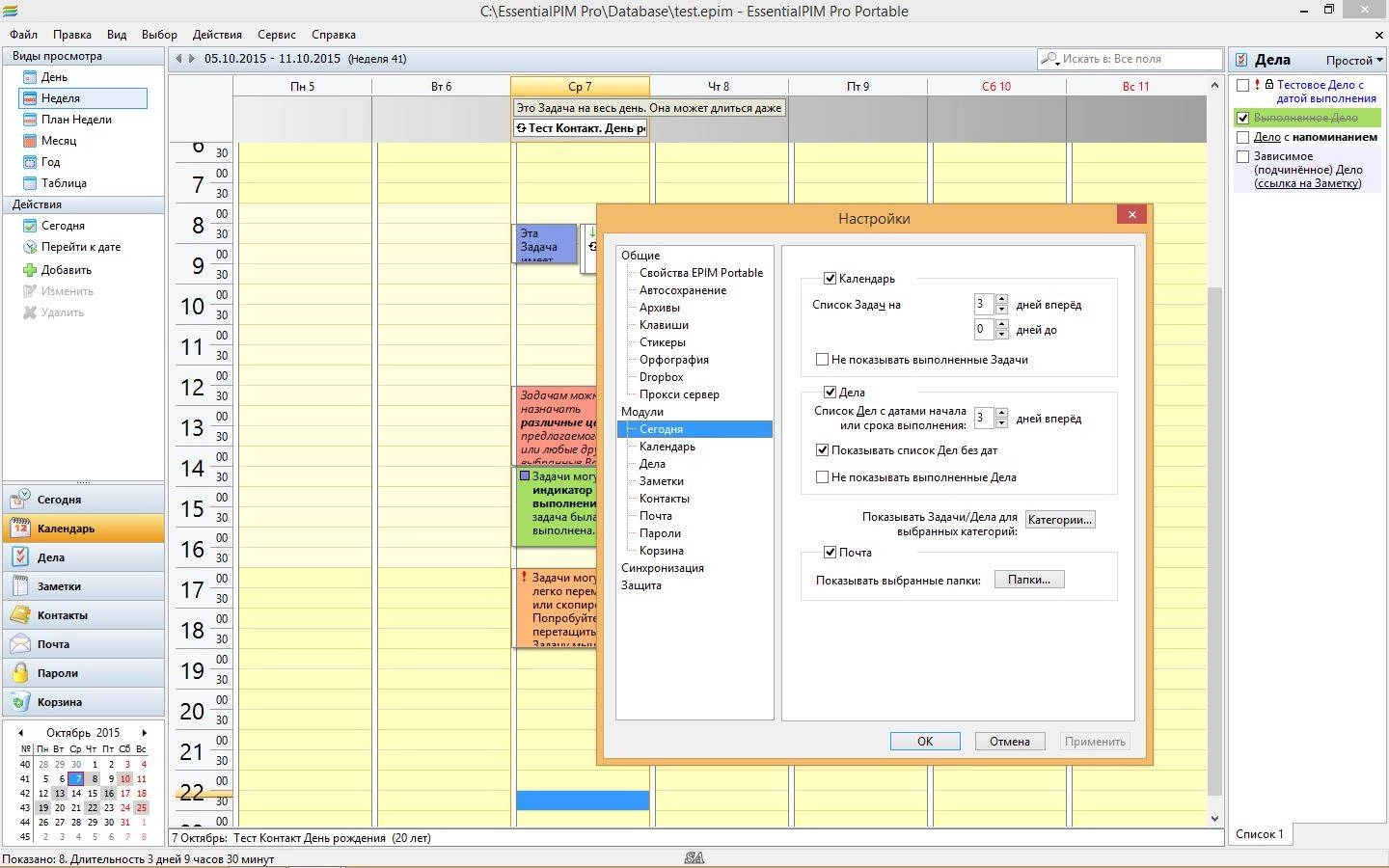
Task: Click the дней вперёд Задач number field
Action: pyautogui.click(x=983, y=305)
